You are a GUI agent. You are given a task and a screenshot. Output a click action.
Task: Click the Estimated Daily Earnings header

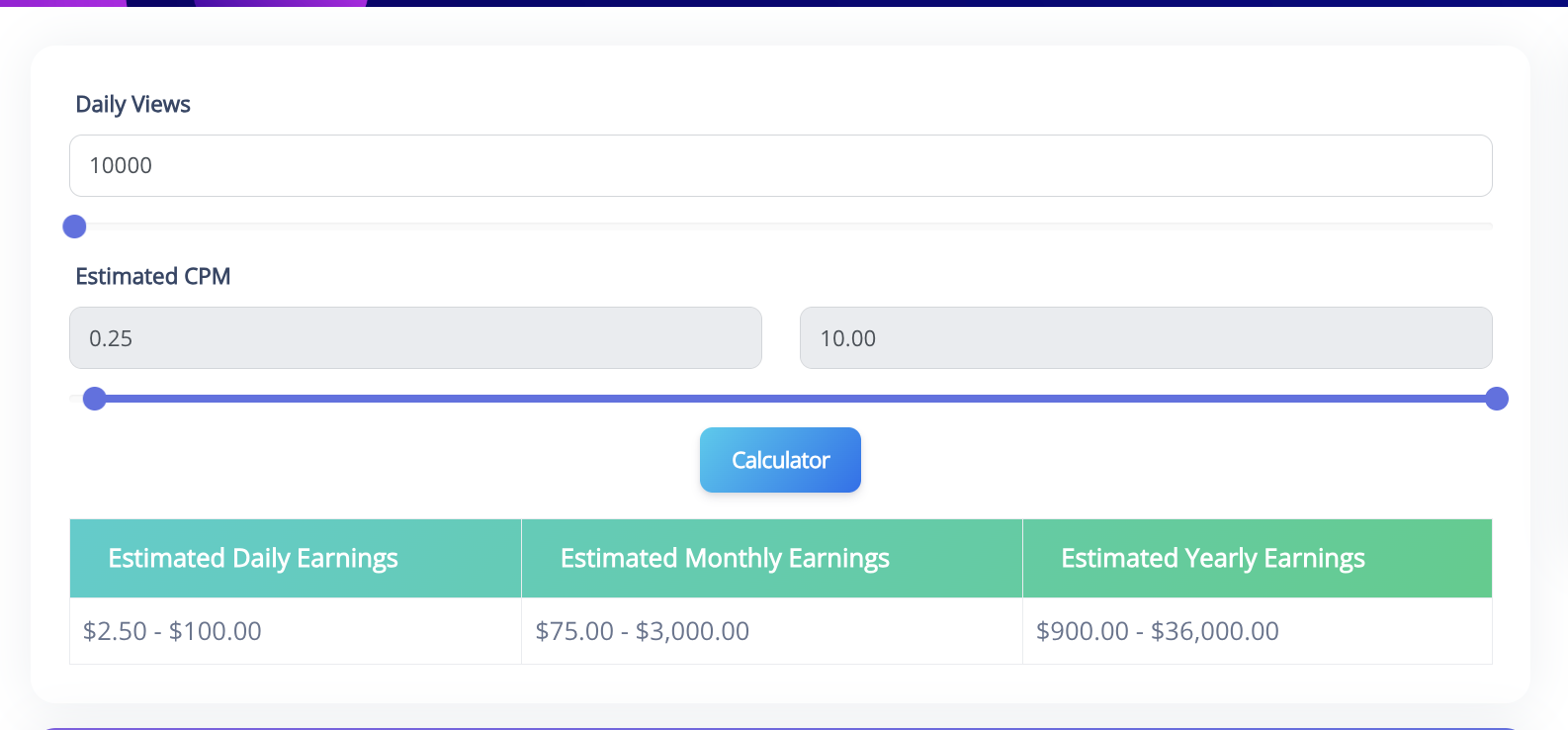click(x=253, y=559)
